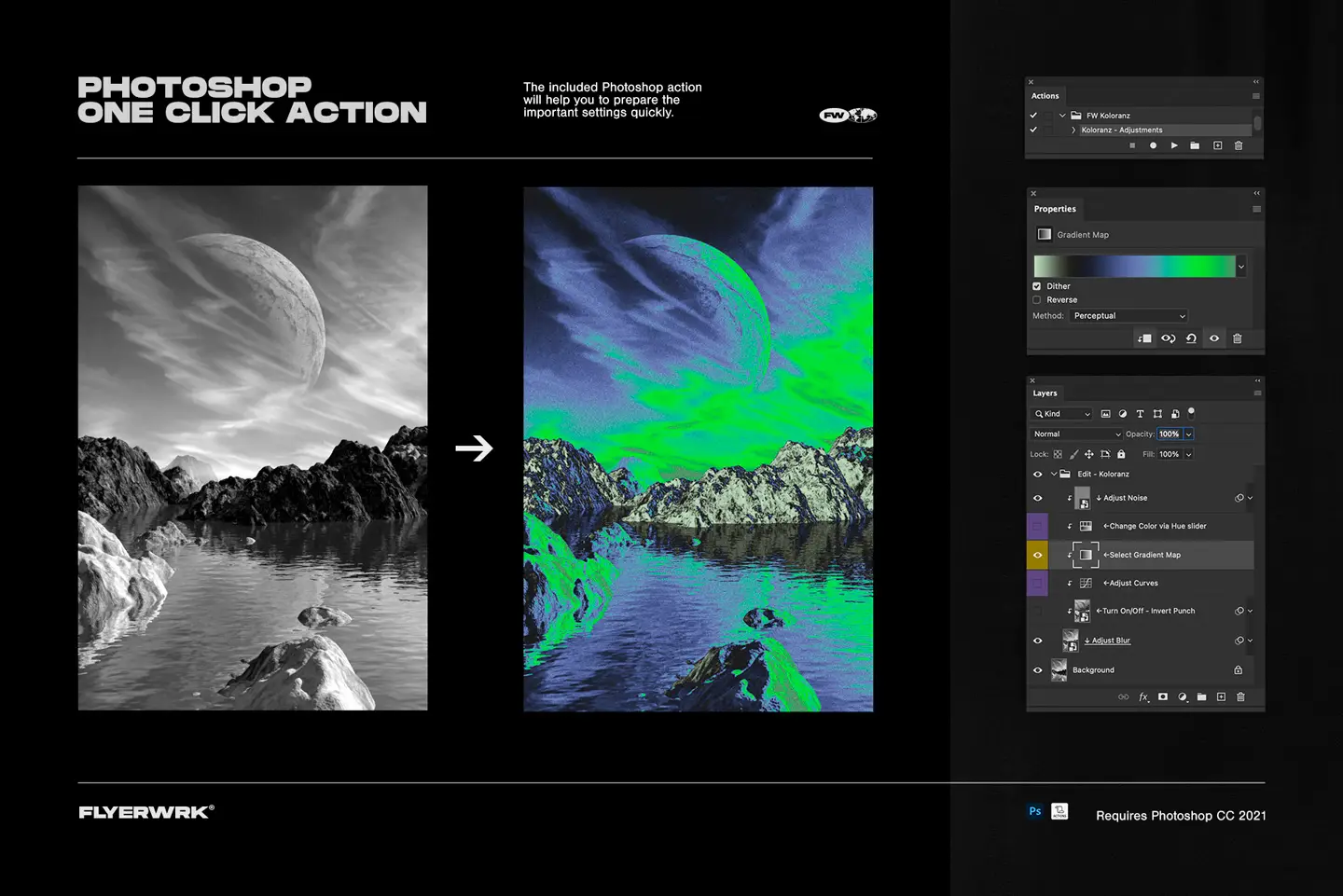
Task: Create a new action in Actions panel
Action: 1218,145
